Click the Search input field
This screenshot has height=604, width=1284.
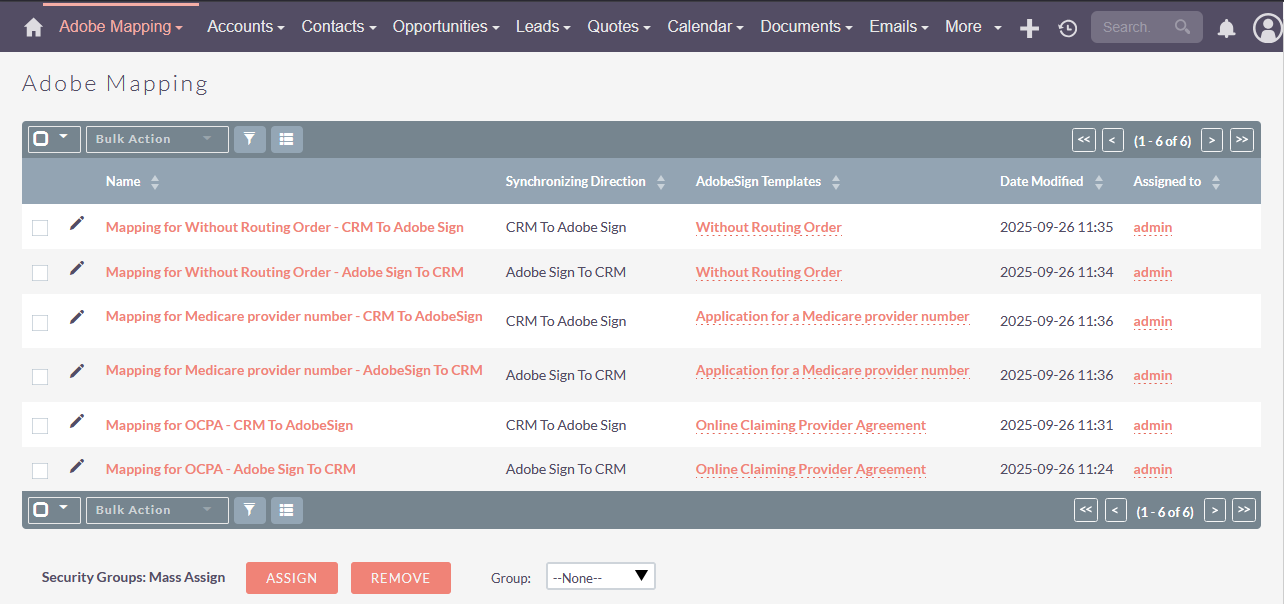tap(1130, 27)
